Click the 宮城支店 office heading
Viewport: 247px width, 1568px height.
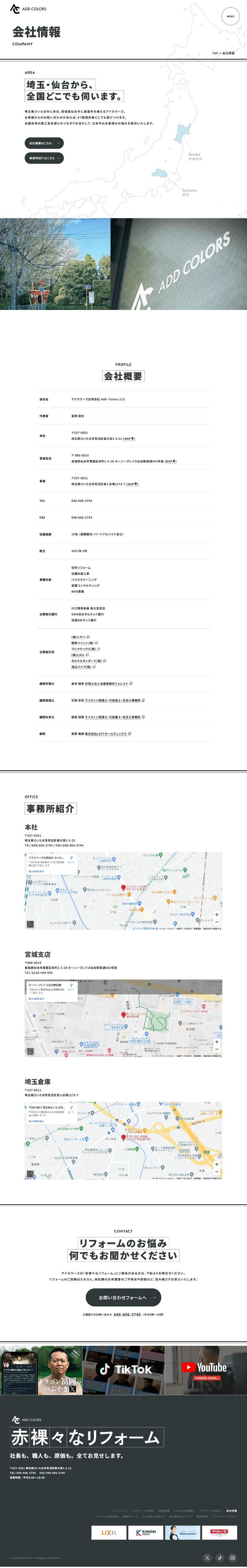click(x=38, y=954)
